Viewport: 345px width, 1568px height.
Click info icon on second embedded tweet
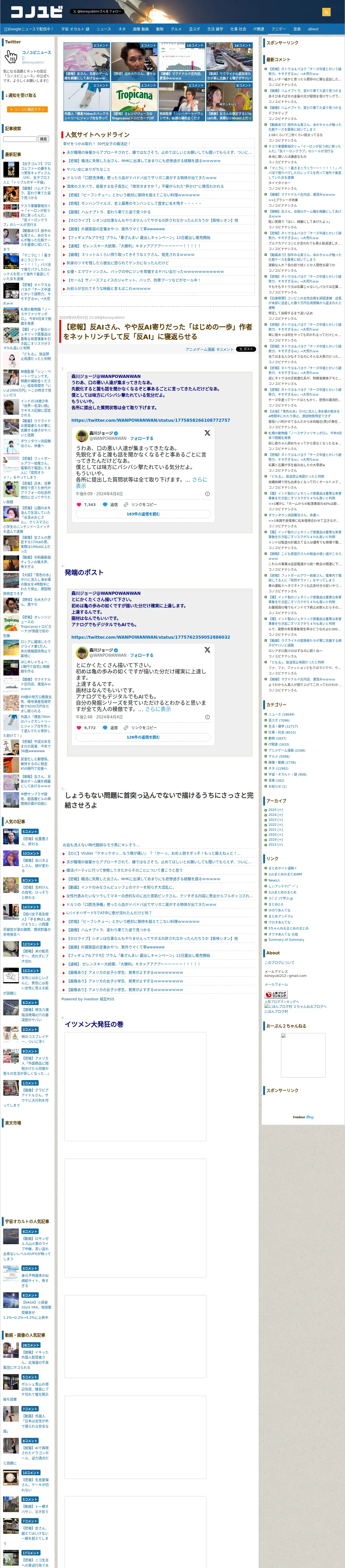[207, 717]
